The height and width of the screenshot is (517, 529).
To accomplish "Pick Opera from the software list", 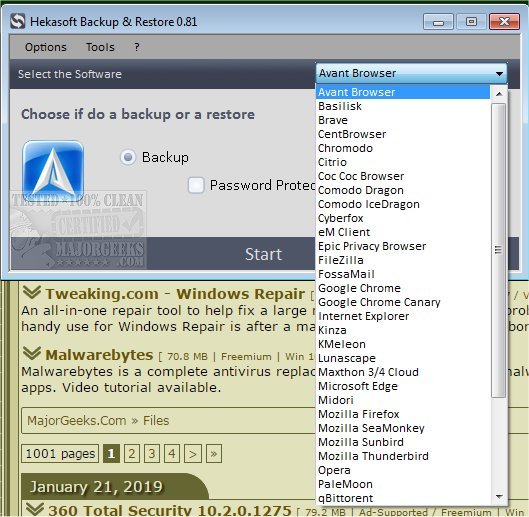I will click(x=403, y=470).
